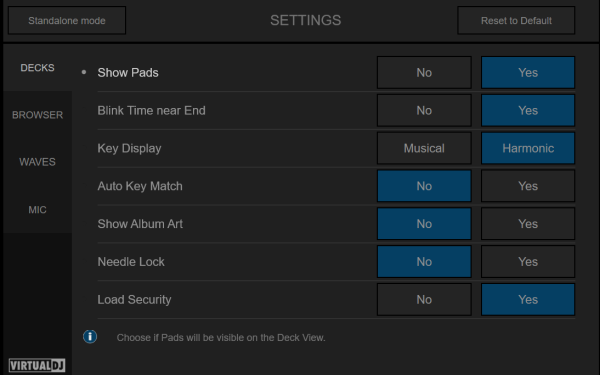Viewport: 600px width, 375px height.
Task: Enable Auto Key Match with Yes
Action: point(528,186)
